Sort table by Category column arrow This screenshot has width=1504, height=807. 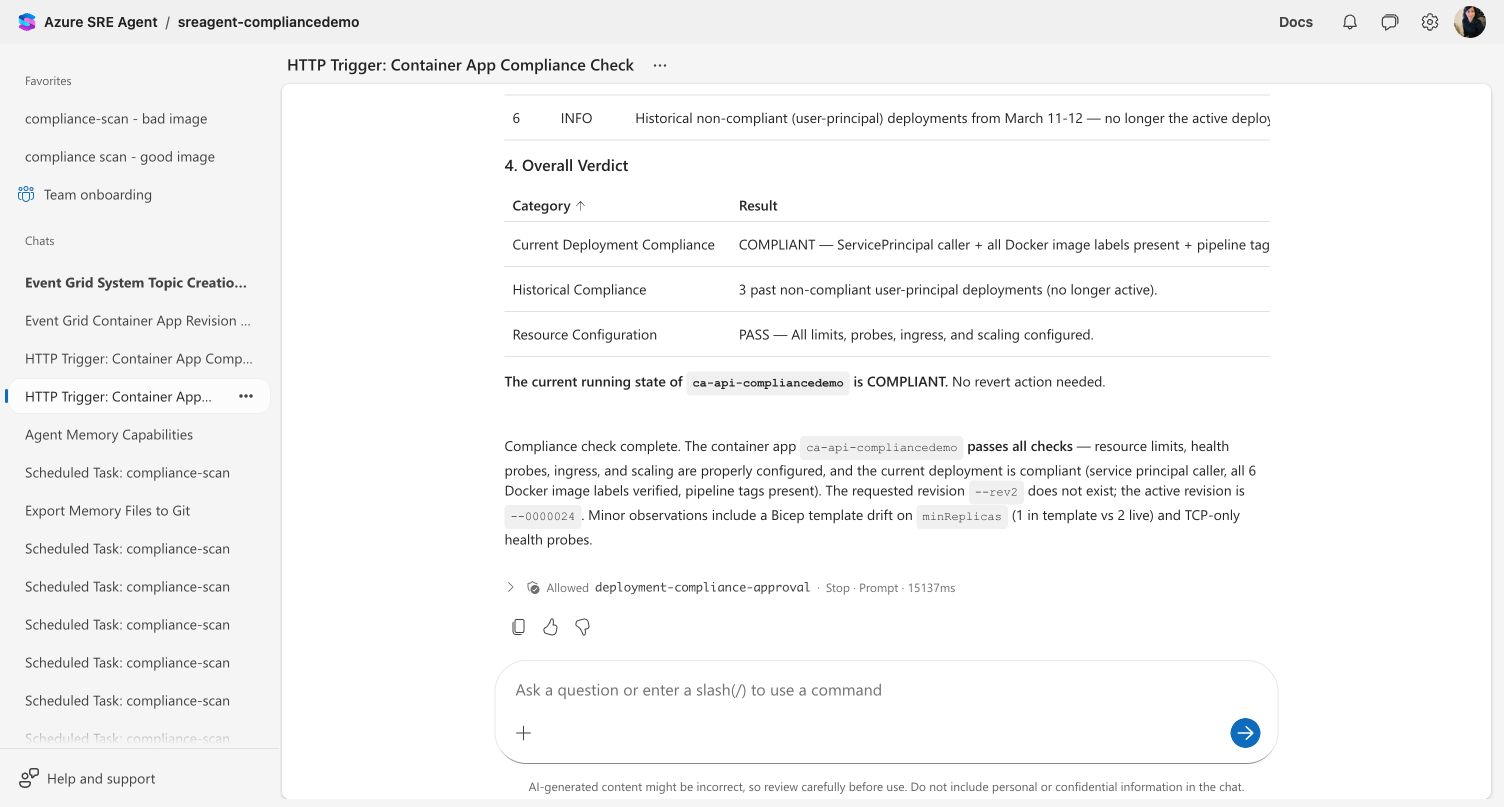pyautogui.click(x=580, y=205)
